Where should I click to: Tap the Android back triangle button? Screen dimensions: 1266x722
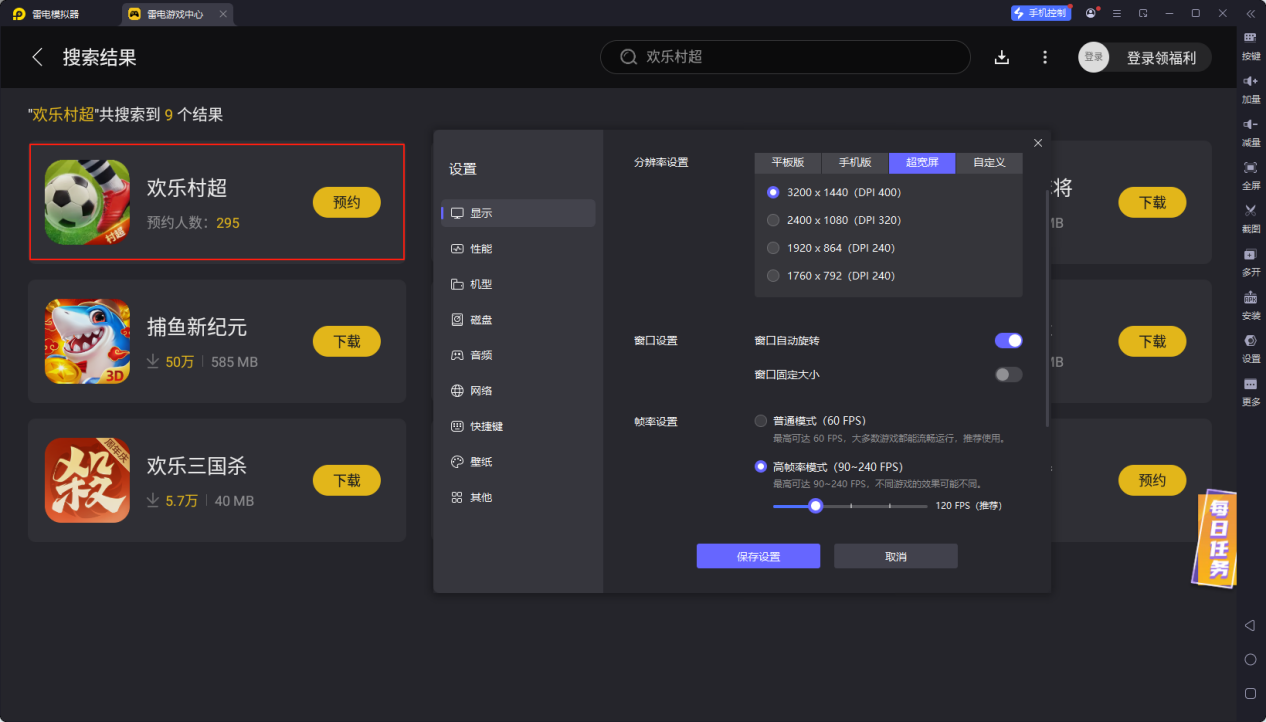click(x=1250, y=625)
